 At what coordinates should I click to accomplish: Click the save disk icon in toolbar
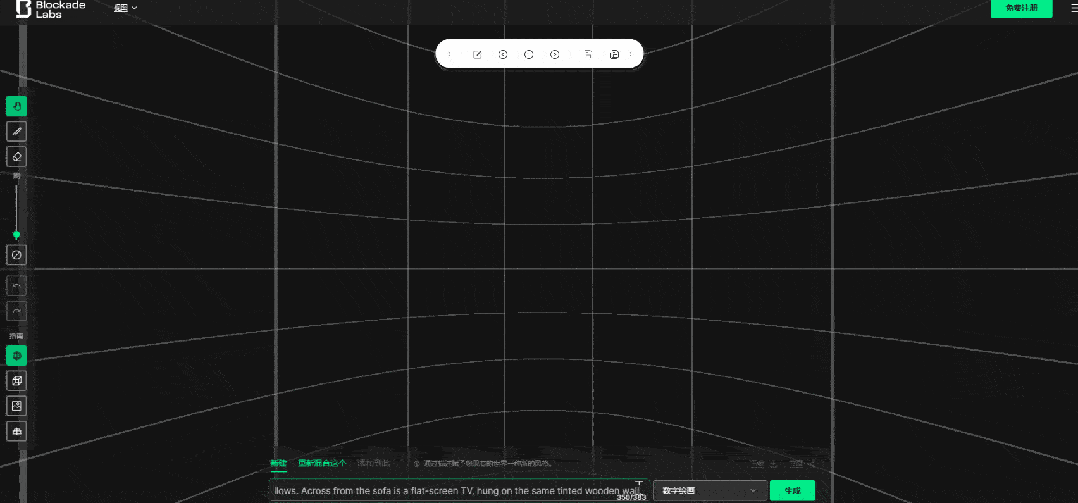click(x=615, y=54)
